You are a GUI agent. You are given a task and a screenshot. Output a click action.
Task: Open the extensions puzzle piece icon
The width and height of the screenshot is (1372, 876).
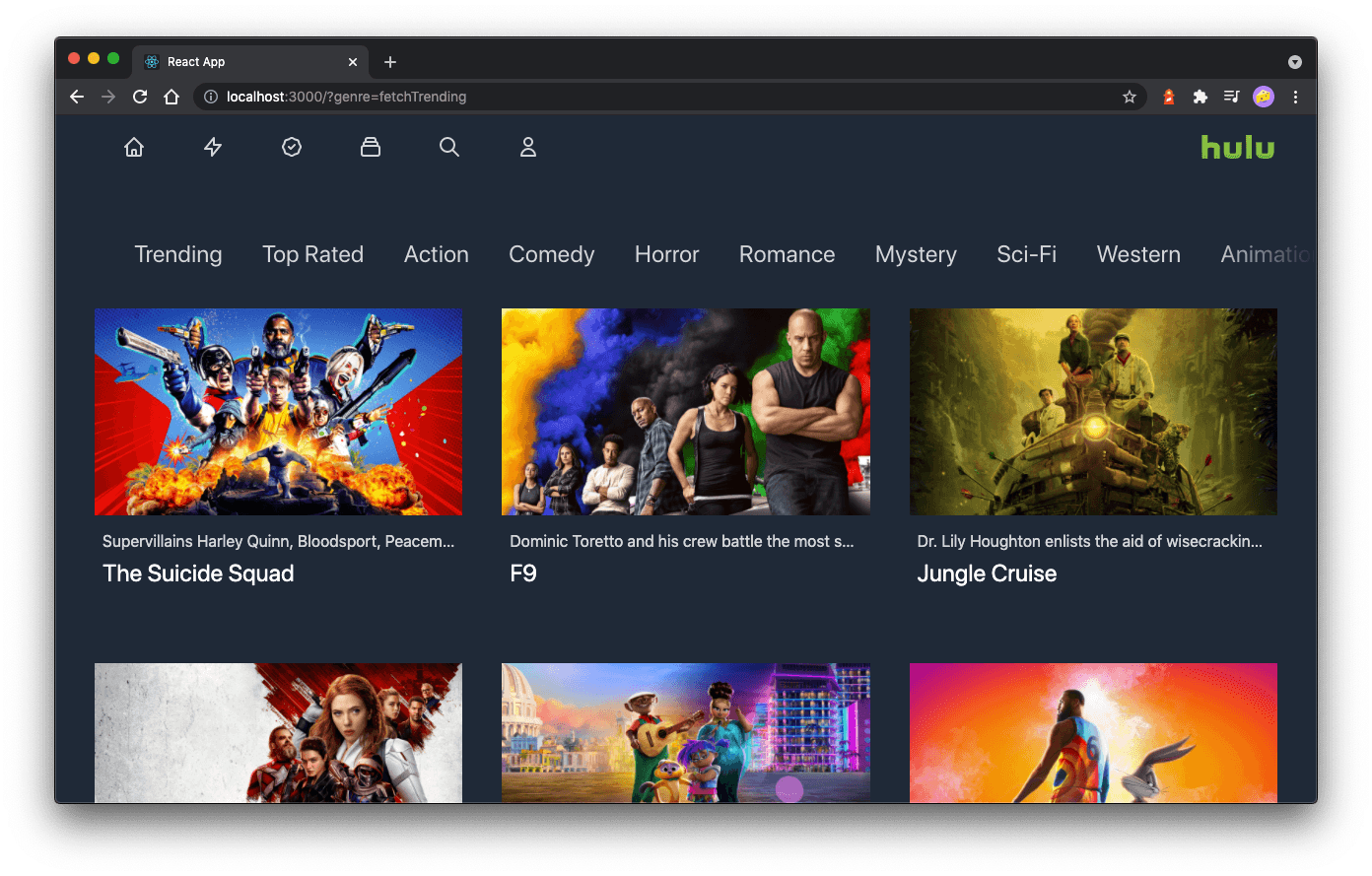tap(1200, 97)
